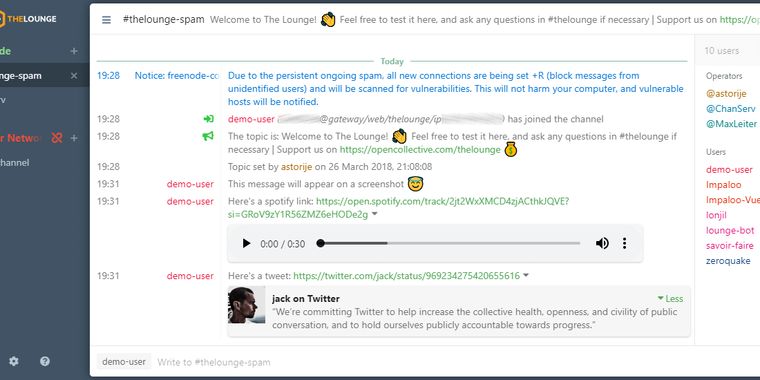Click demo-user nick on Spotify message

pos(190,202)
